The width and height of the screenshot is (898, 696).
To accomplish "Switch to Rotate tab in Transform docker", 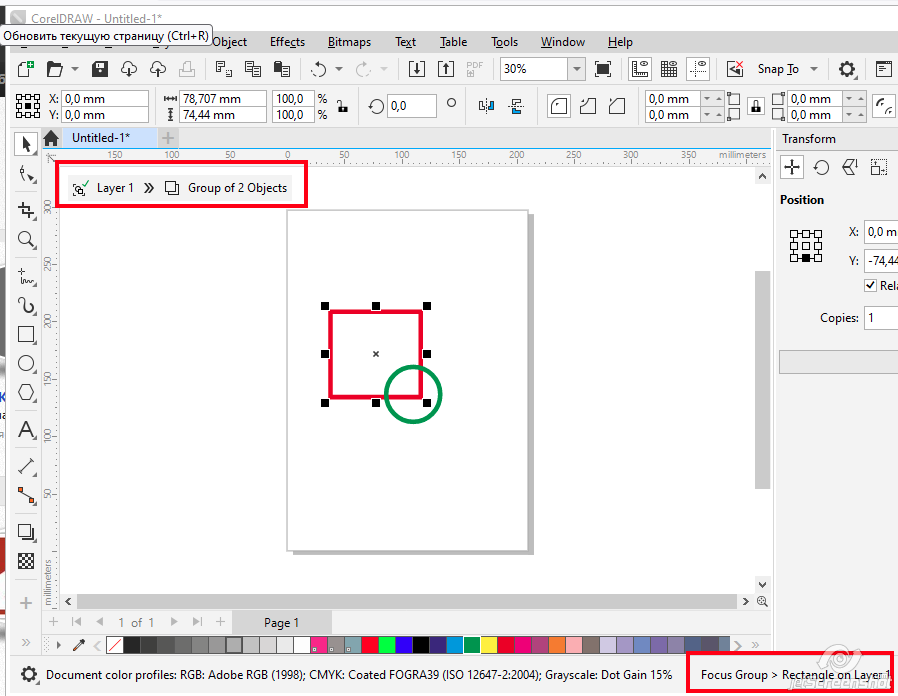I will (821, 168).
